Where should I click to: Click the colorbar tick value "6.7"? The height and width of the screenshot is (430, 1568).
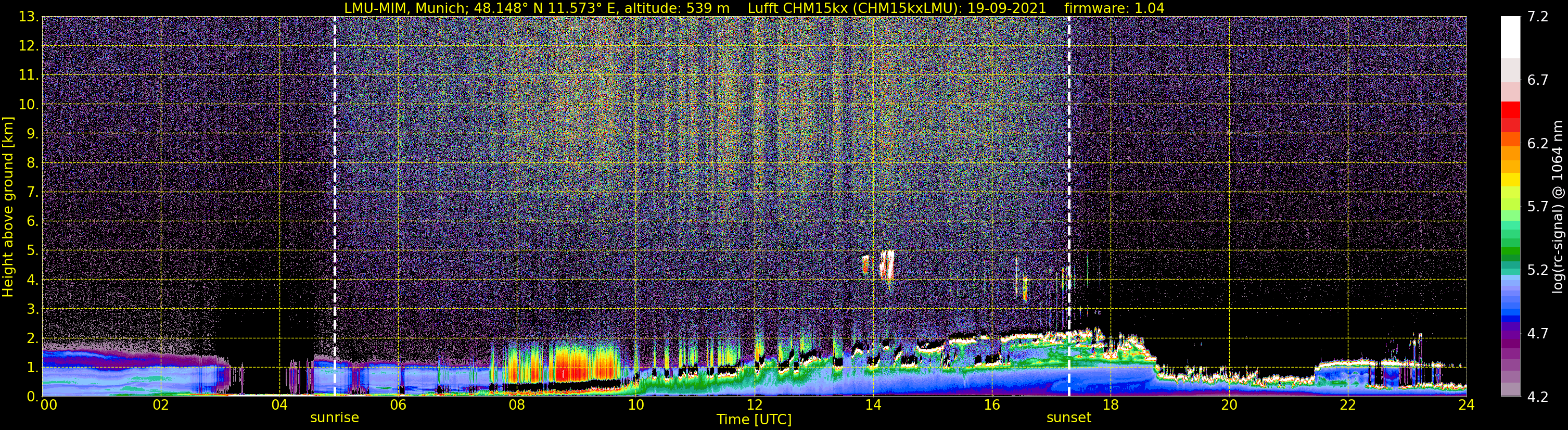pos(1538,80)
